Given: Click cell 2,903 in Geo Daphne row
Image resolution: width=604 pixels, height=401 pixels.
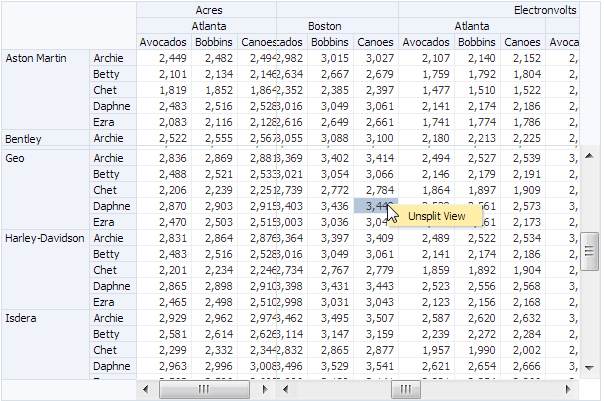Looking at the screenshot, I should tap(214, 206).
